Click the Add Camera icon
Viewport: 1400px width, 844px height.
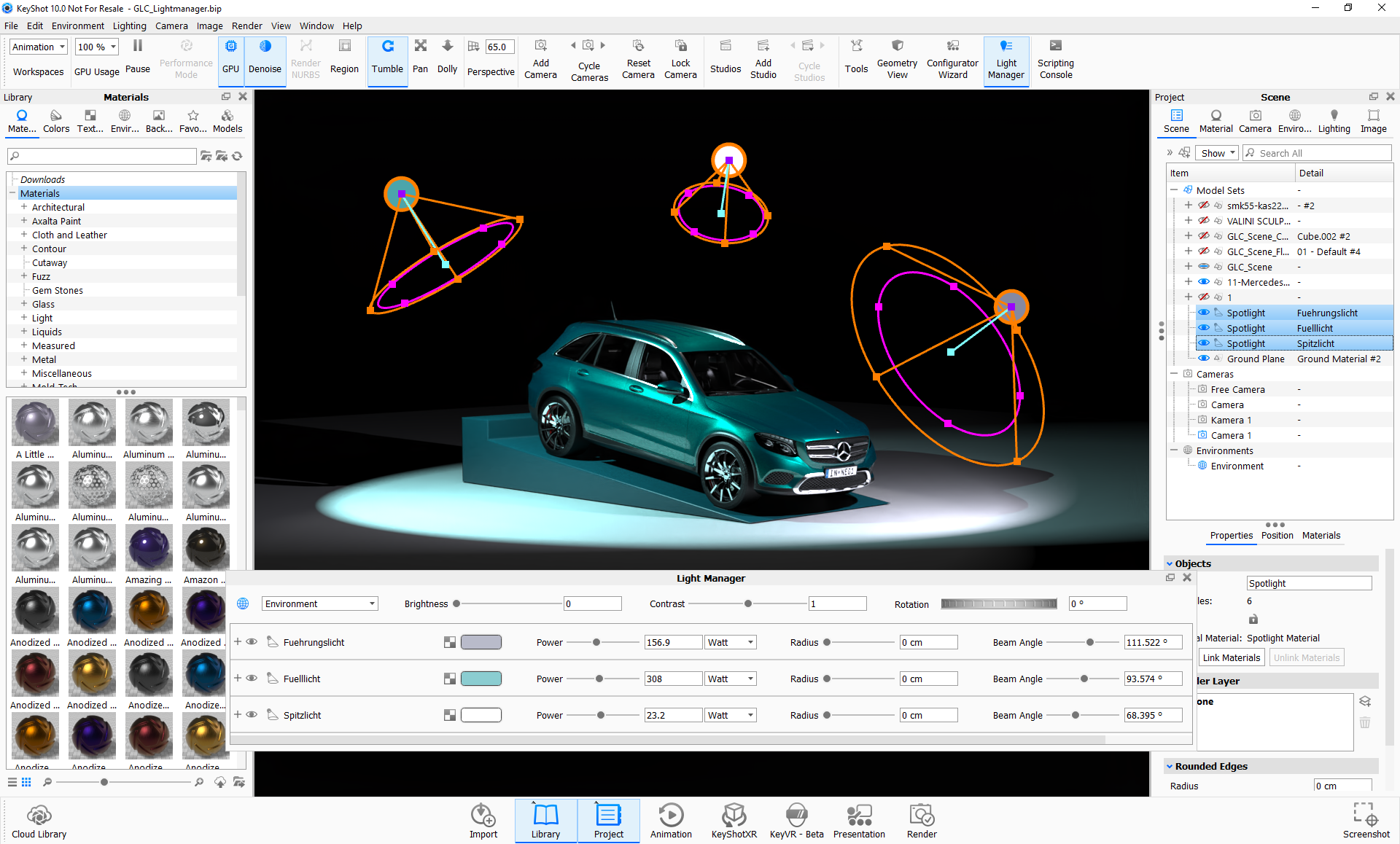point(540,46)
